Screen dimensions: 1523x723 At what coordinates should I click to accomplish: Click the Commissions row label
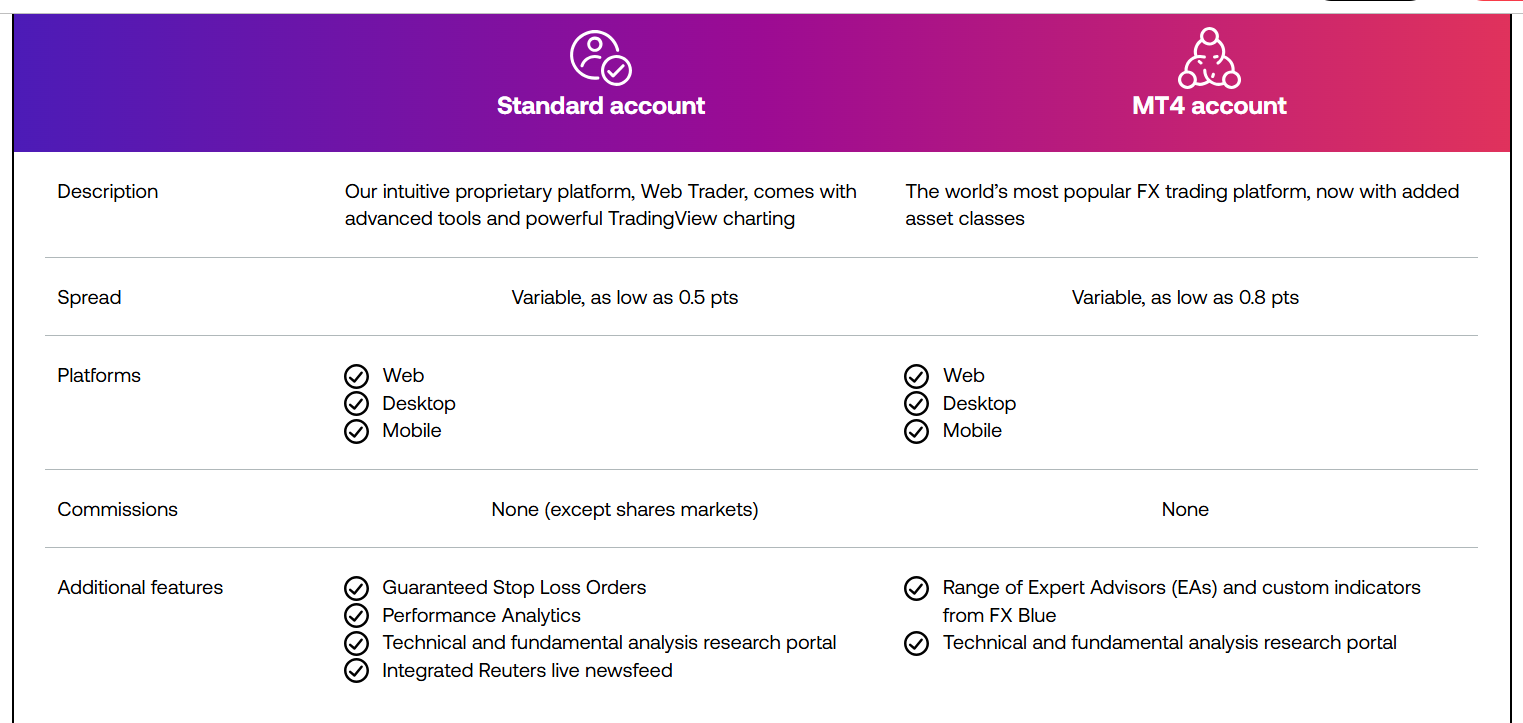point(117,510)
